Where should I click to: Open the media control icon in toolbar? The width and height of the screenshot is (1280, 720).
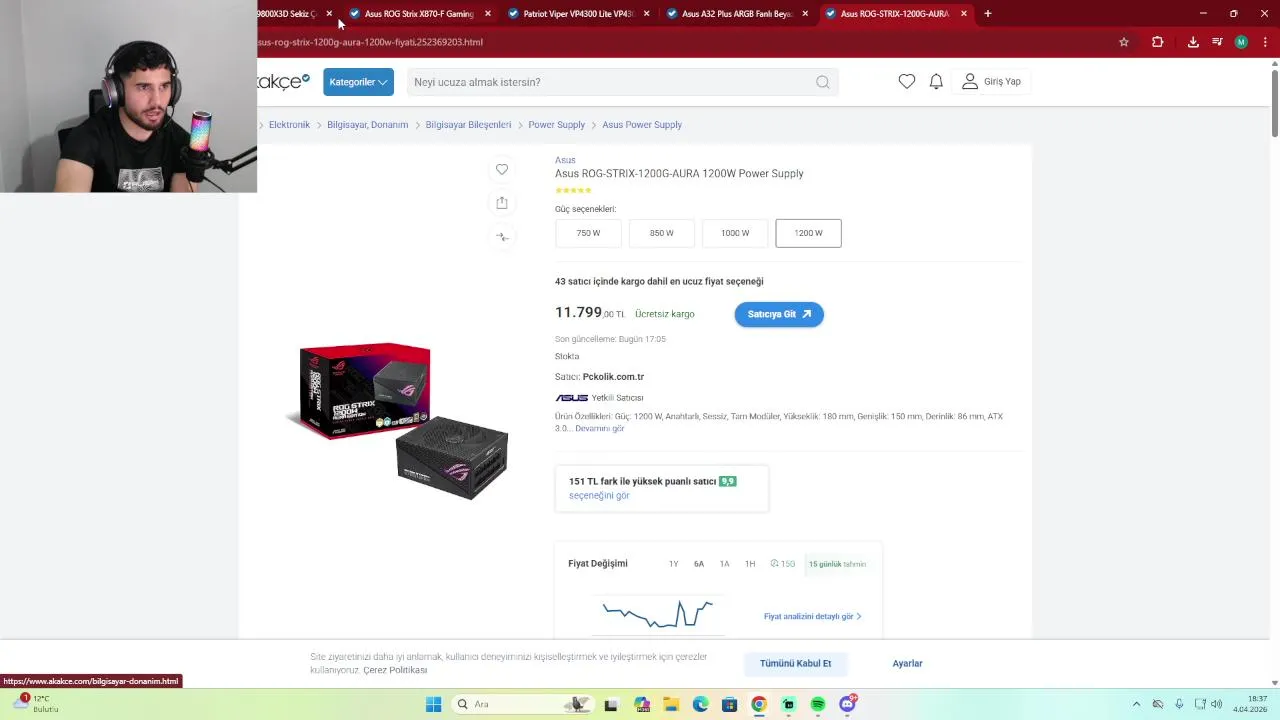point(1217,42)
